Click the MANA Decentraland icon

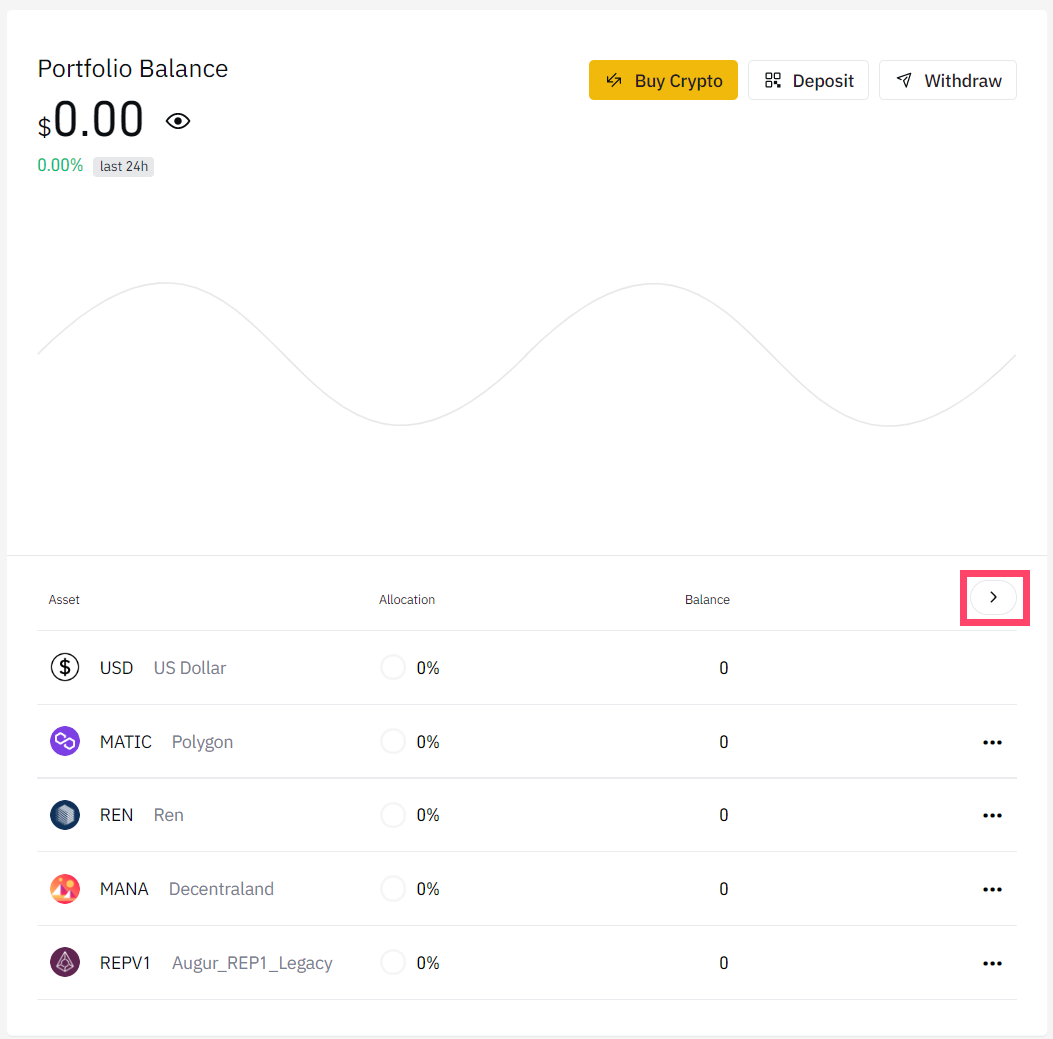(x=65, y=889)
